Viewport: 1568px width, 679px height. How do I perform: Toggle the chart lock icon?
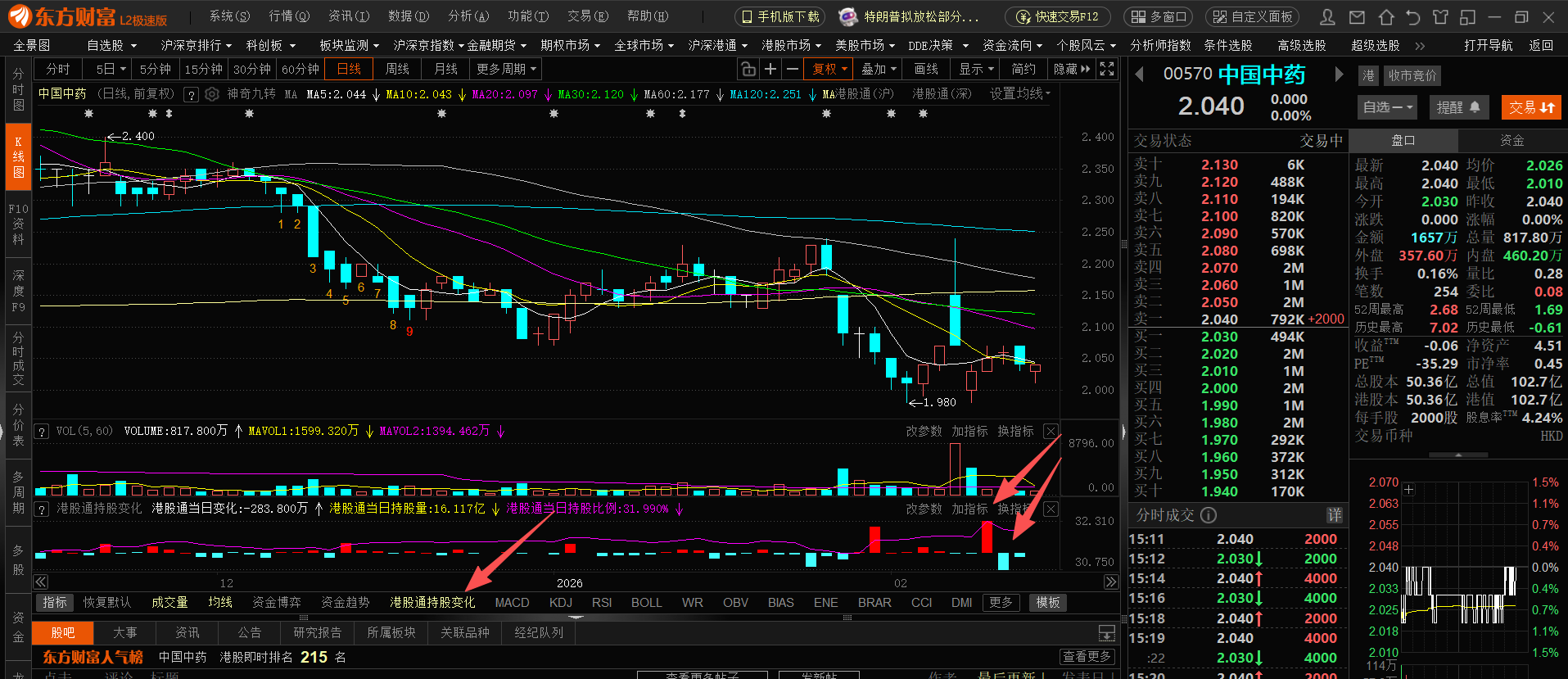(x=748, y=69)
